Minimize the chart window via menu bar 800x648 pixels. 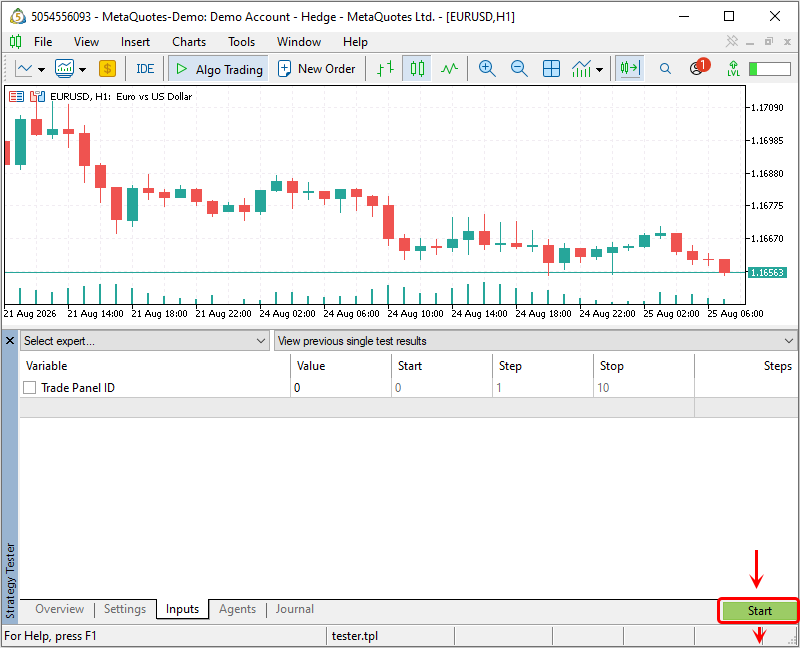pos(749,42)
